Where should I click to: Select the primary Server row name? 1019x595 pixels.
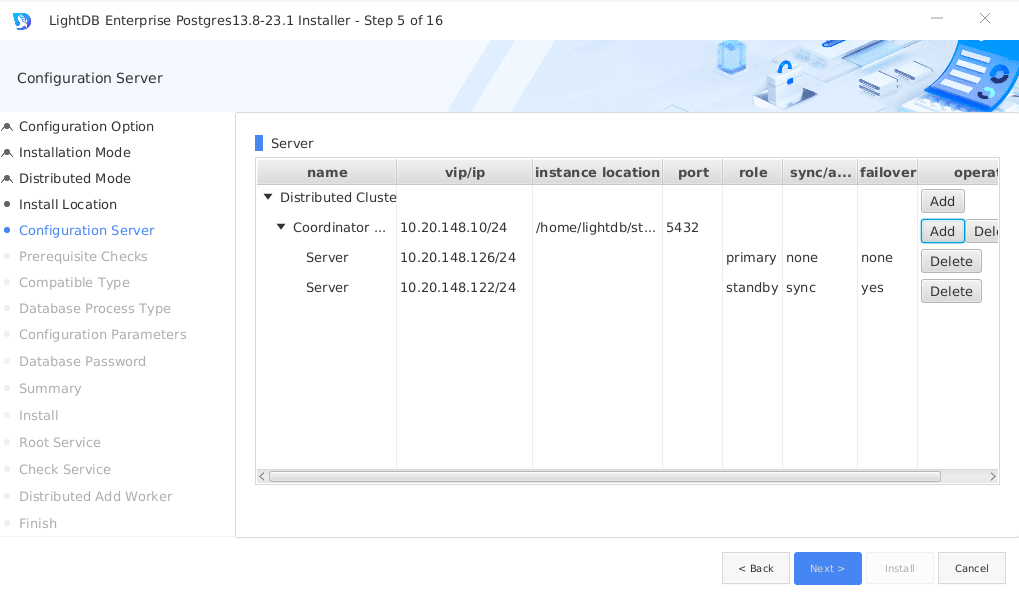pyautogui.click(x=327, y=257)
